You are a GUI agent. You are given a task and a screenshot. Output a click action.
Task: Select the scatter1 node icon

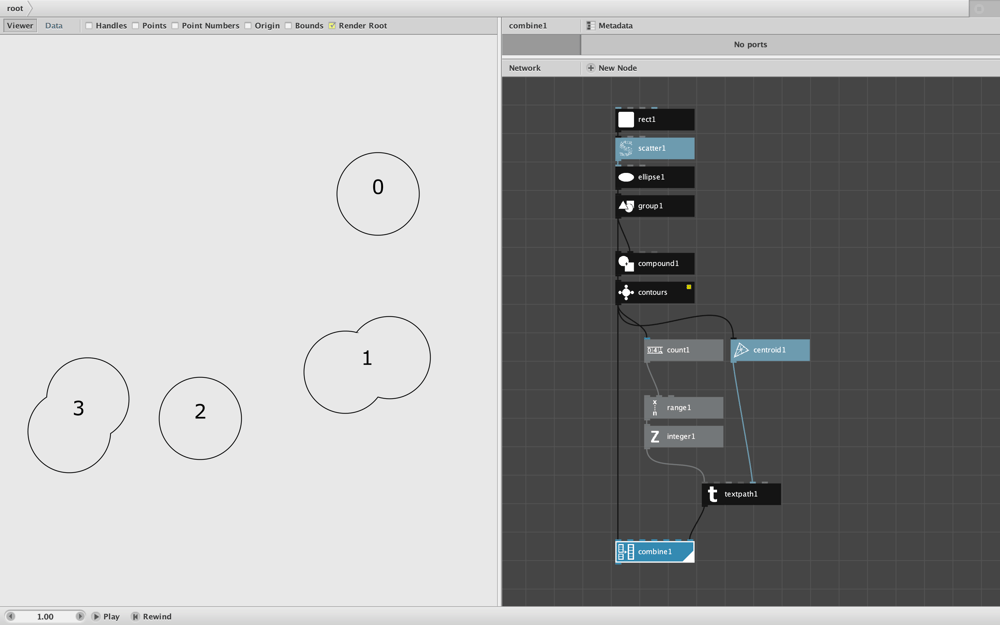point(626,148)
